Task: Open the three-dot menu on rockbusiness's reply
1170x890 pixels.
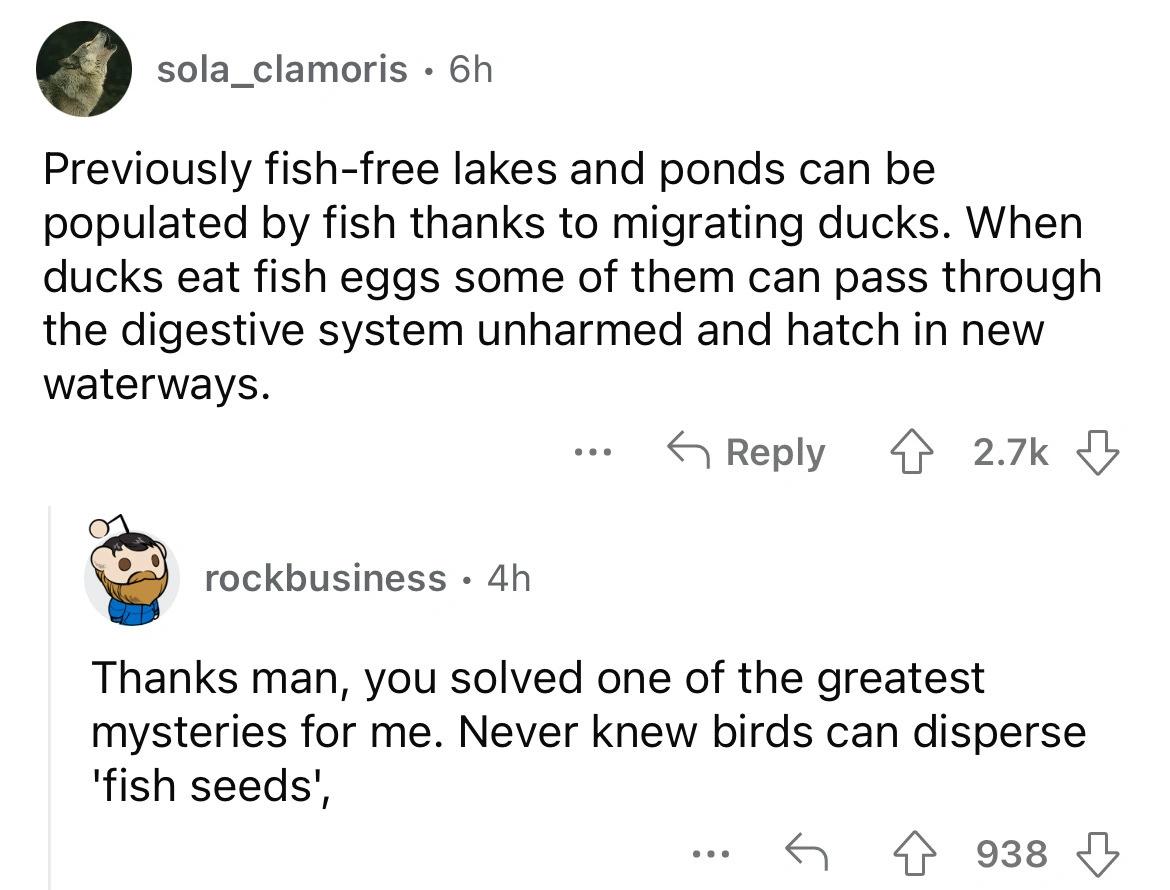Action: (712, 853)
